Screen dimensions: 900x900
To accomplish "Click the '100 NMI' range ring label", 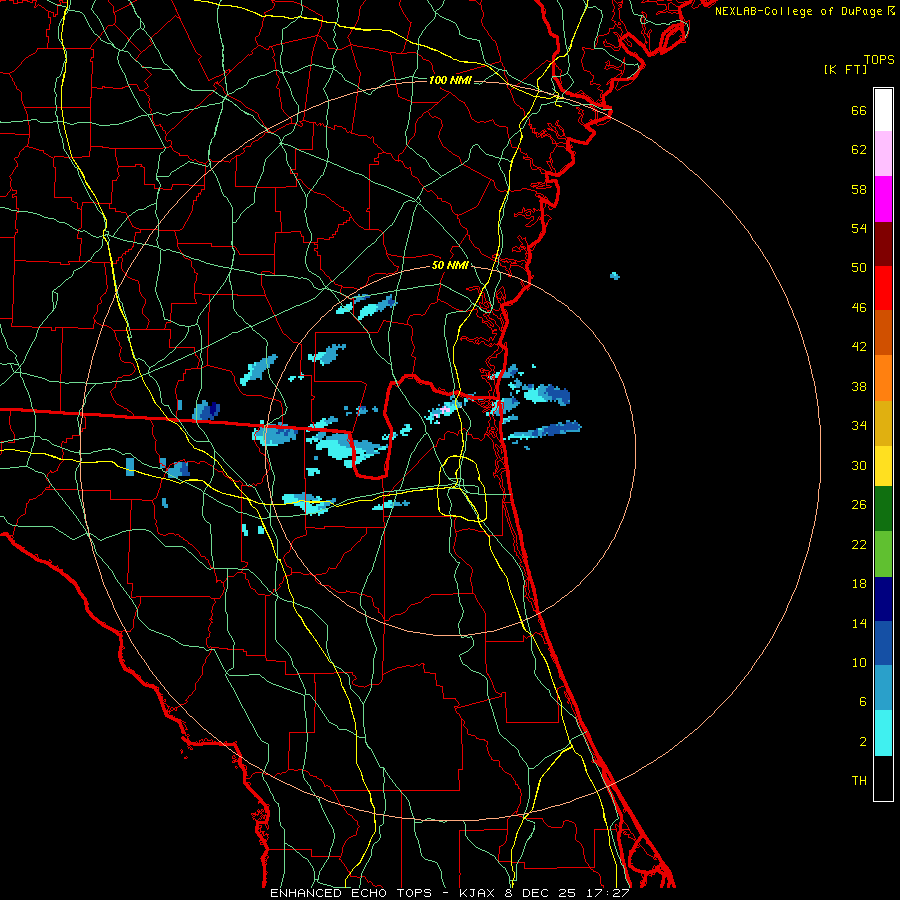I will point(450,80).
